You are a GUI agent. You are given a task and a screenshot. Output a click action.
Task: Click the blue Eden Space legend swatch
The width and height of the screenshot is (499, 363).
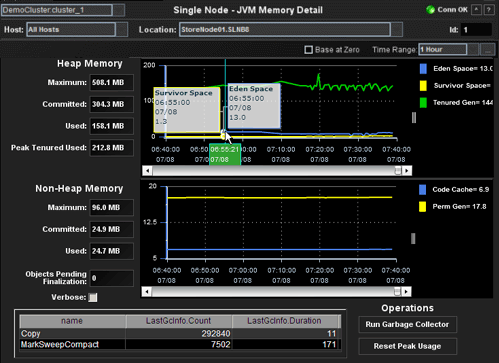point(423,69)
